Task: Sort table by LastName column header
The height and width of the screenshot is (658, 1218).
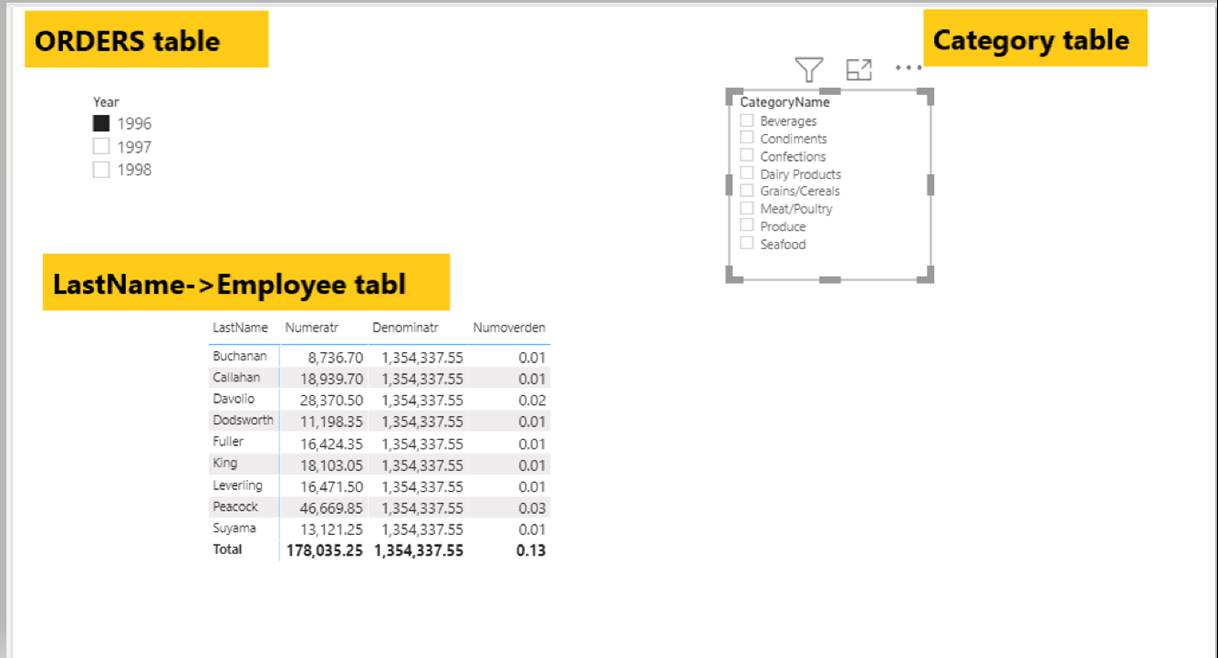Action: click(240, 328)
